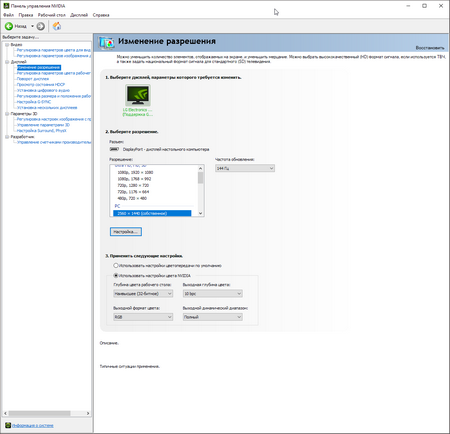Click the system information icon at bottom left
This screenshot has width=450, height=434.
click(x=8, y=425)
